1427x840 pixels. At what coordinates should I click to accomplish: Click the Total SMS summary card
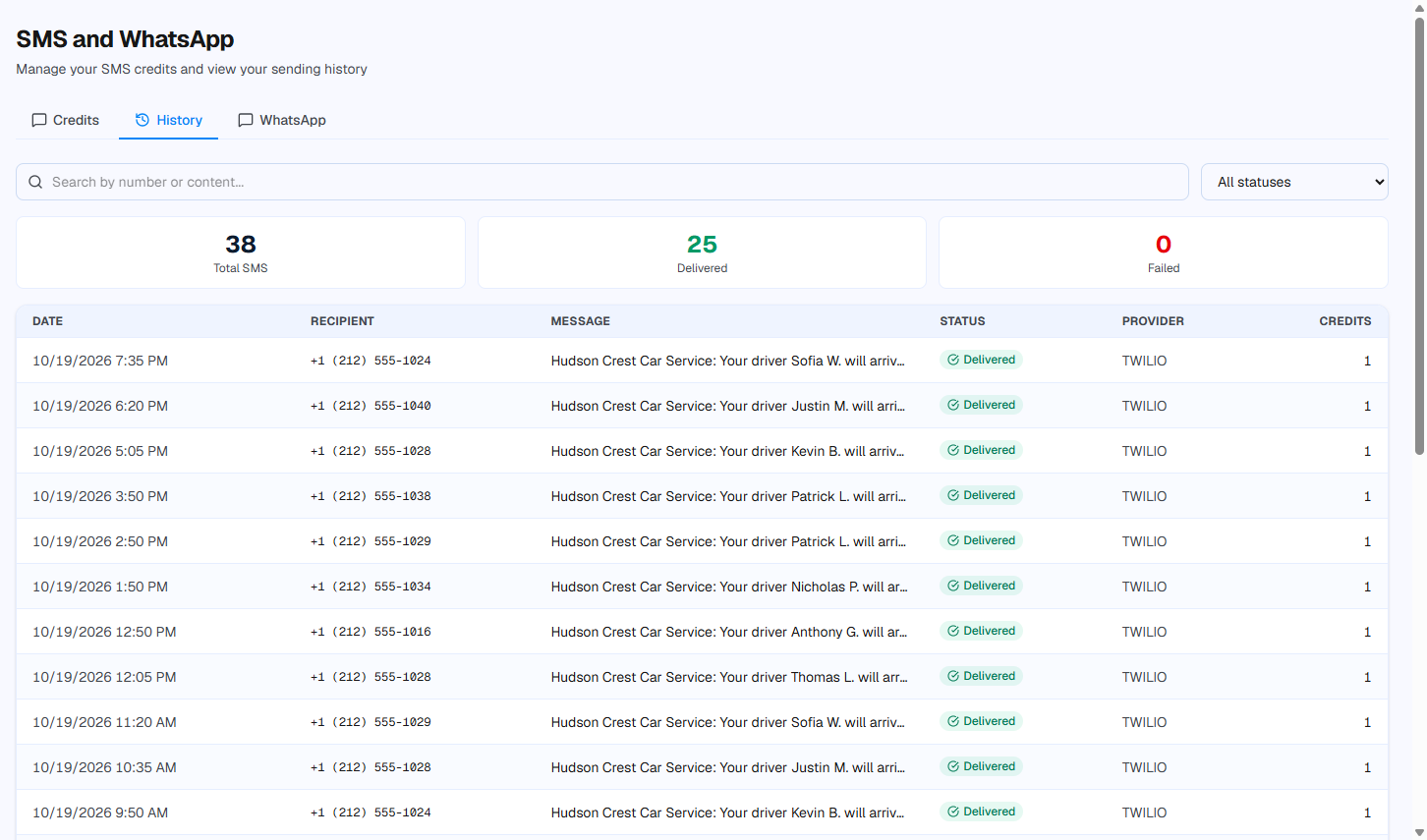pyautogui.click(x=241, y=252)
